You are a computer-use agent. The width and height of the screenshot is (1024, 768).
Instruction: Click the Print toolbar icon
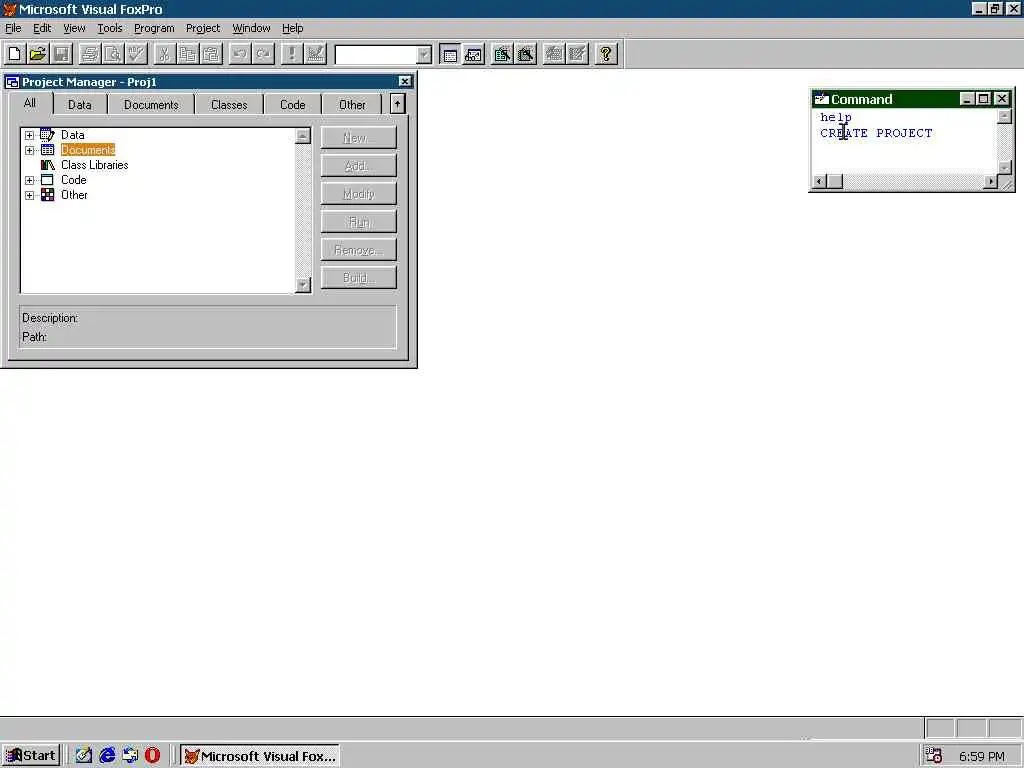click(89, 54)
